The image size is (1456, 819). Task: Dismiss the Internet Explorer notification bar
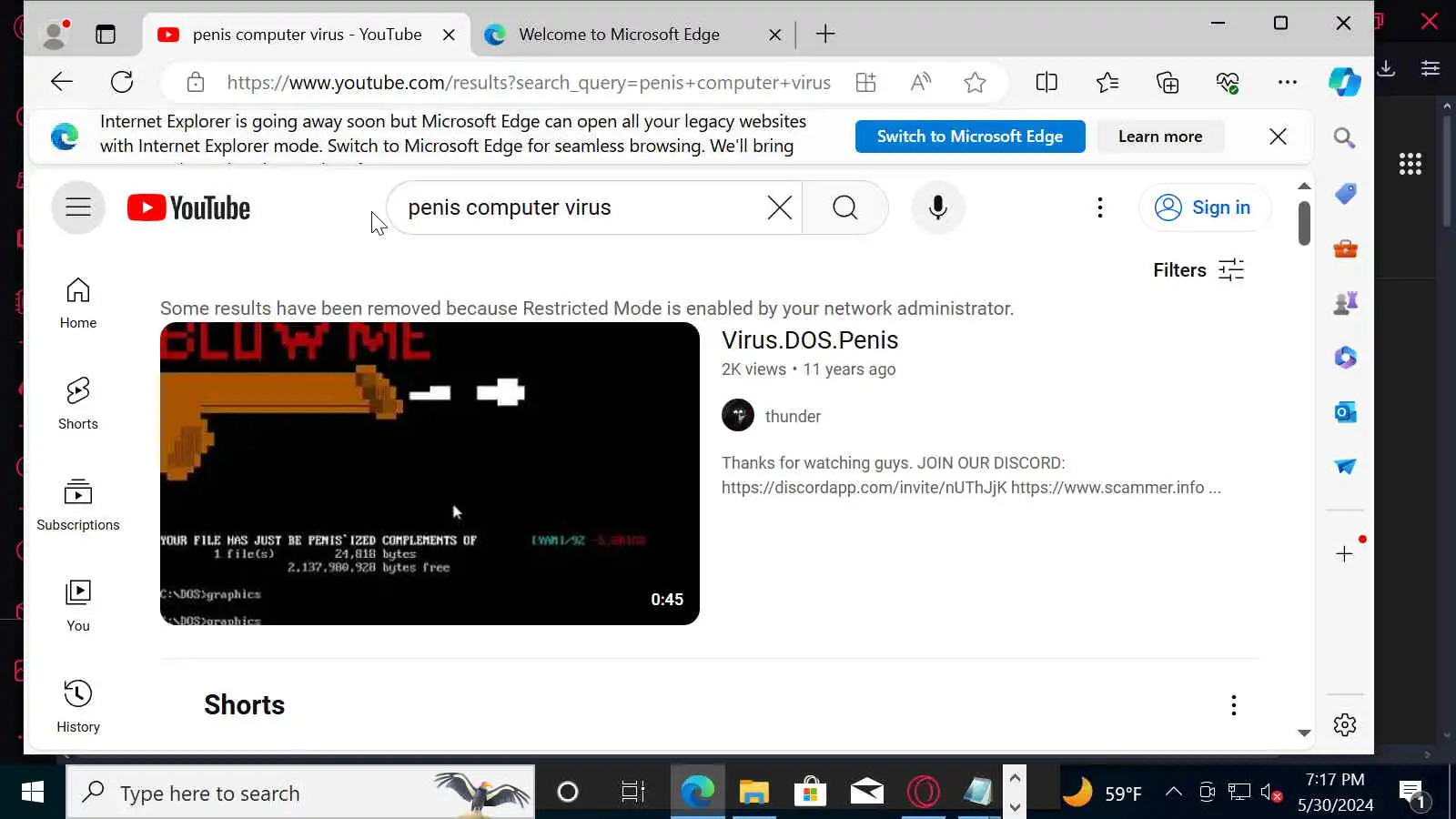[x=1278, y=136]
